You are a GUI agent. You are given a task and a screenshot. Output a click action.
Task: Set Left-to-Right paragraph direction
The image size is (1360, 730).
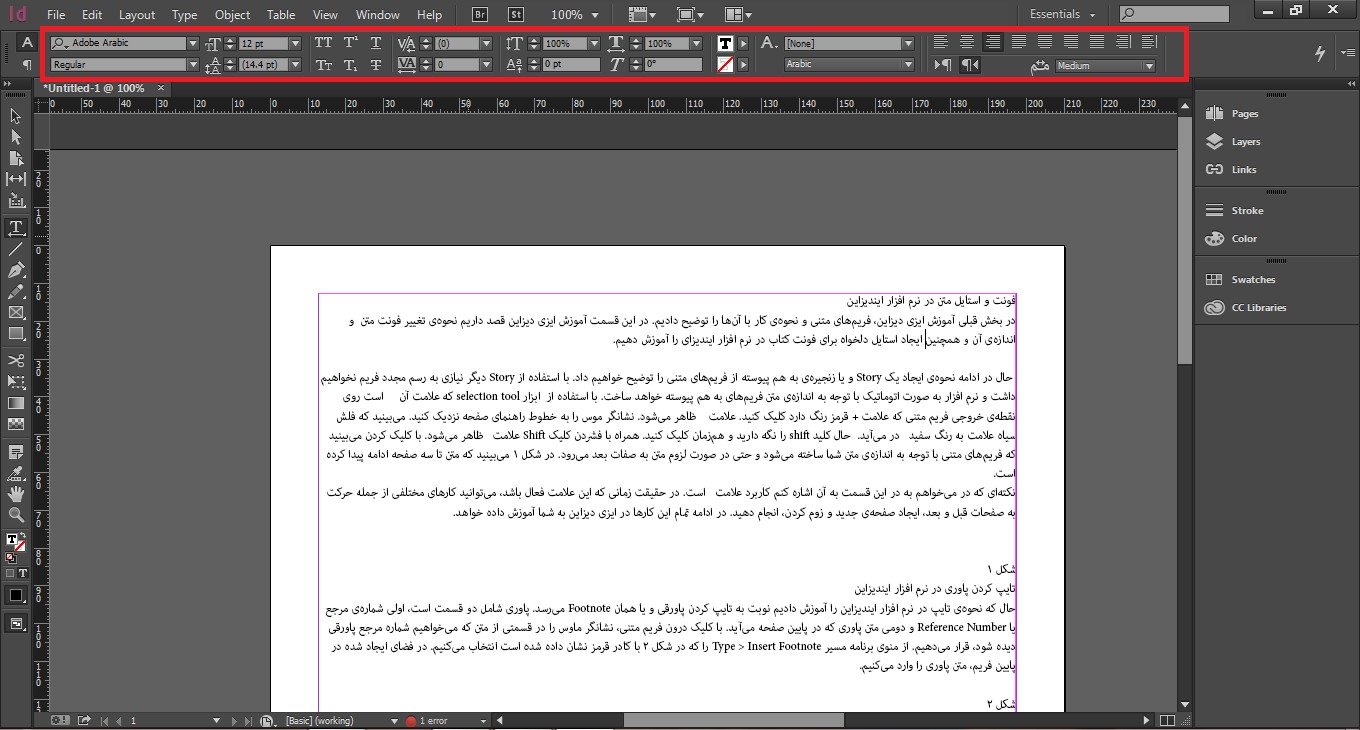click(942, 65)
